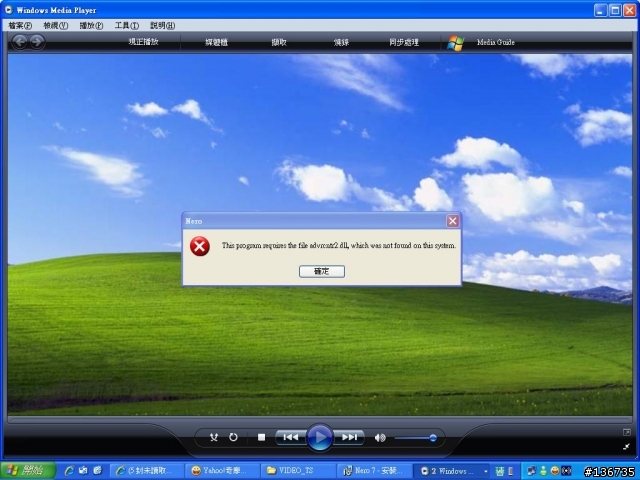
Task: Select the 現正播放 (Now Playing) tab
Action: [143, 42]
